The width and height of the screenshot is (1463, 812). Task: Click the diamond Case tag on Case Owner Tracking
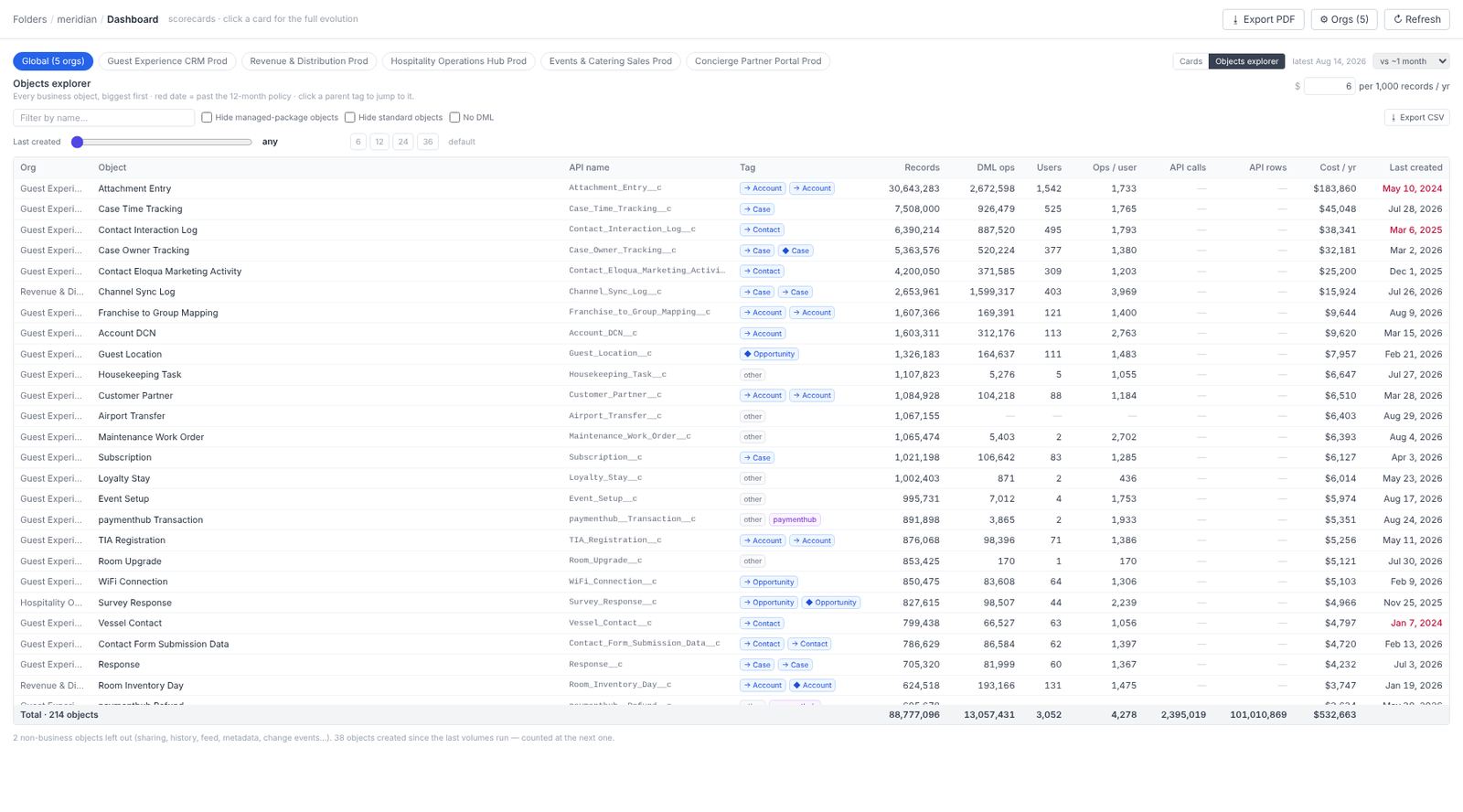coord(796,251)
